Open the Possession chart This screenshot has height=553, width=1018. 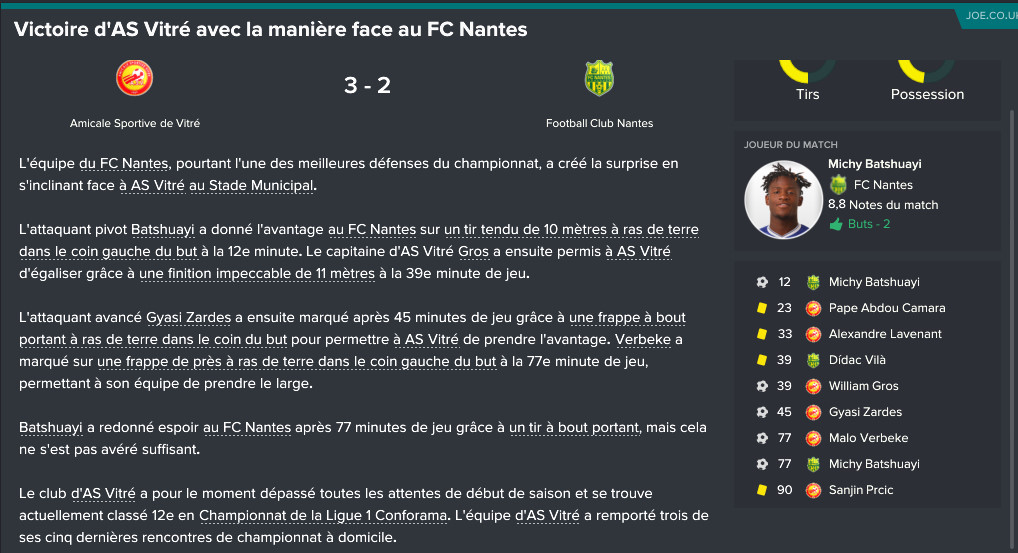pyautogui.click(x=927, y=80)
